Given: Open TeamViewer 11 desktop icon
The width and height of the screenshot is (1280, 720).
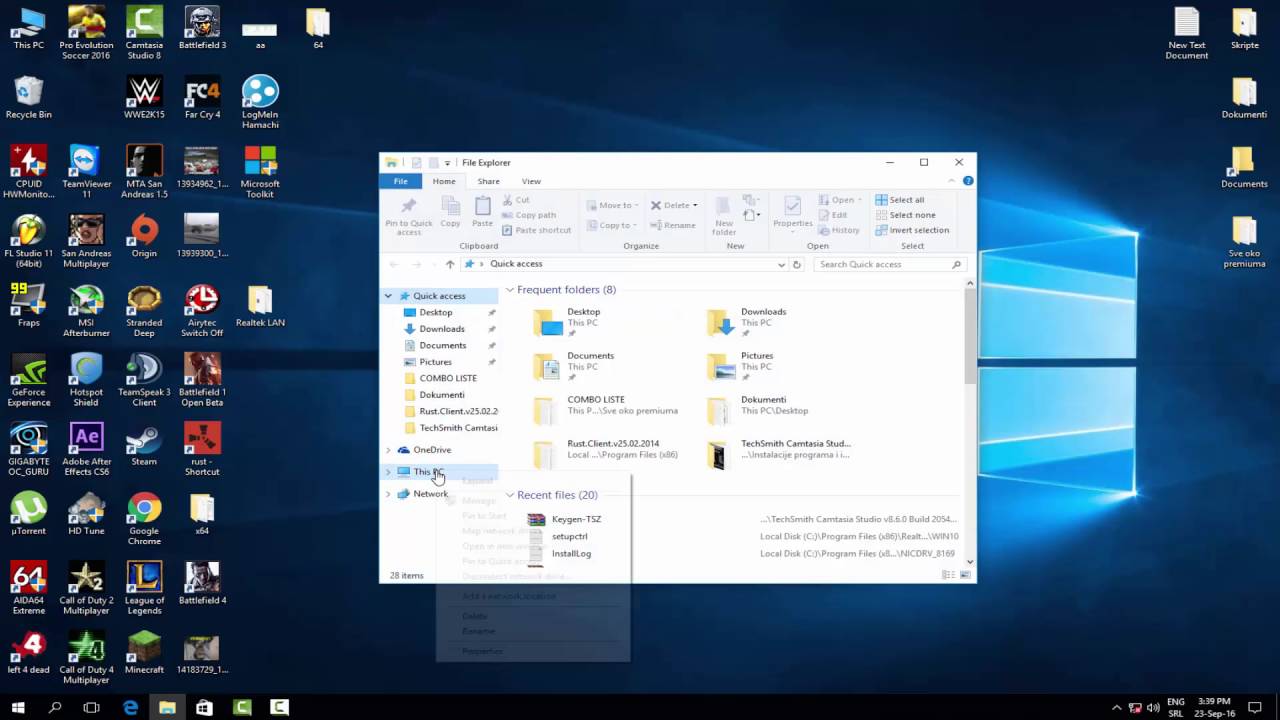Looking at the screenshot, I should coord(86,172).
